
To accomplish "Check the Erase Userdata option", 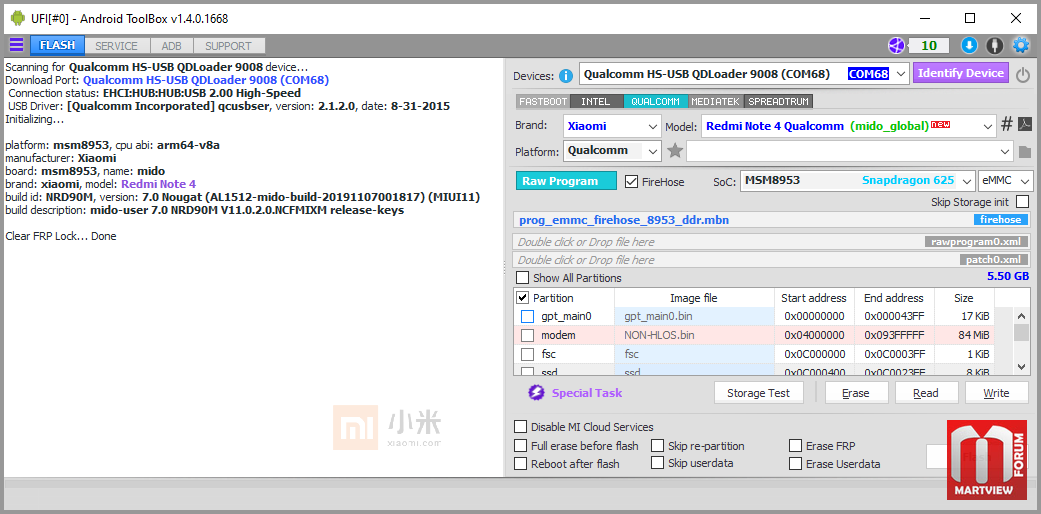I will click(x=795, y=464).
